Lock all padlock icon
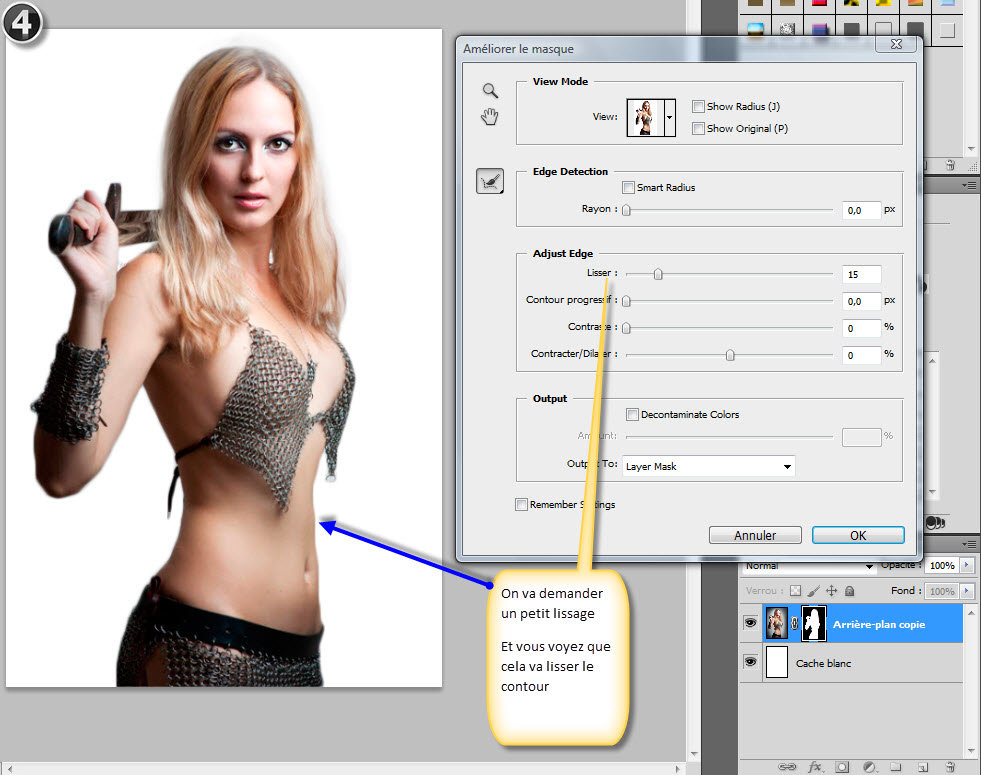The image size is (981, 775). pos(850,590)
